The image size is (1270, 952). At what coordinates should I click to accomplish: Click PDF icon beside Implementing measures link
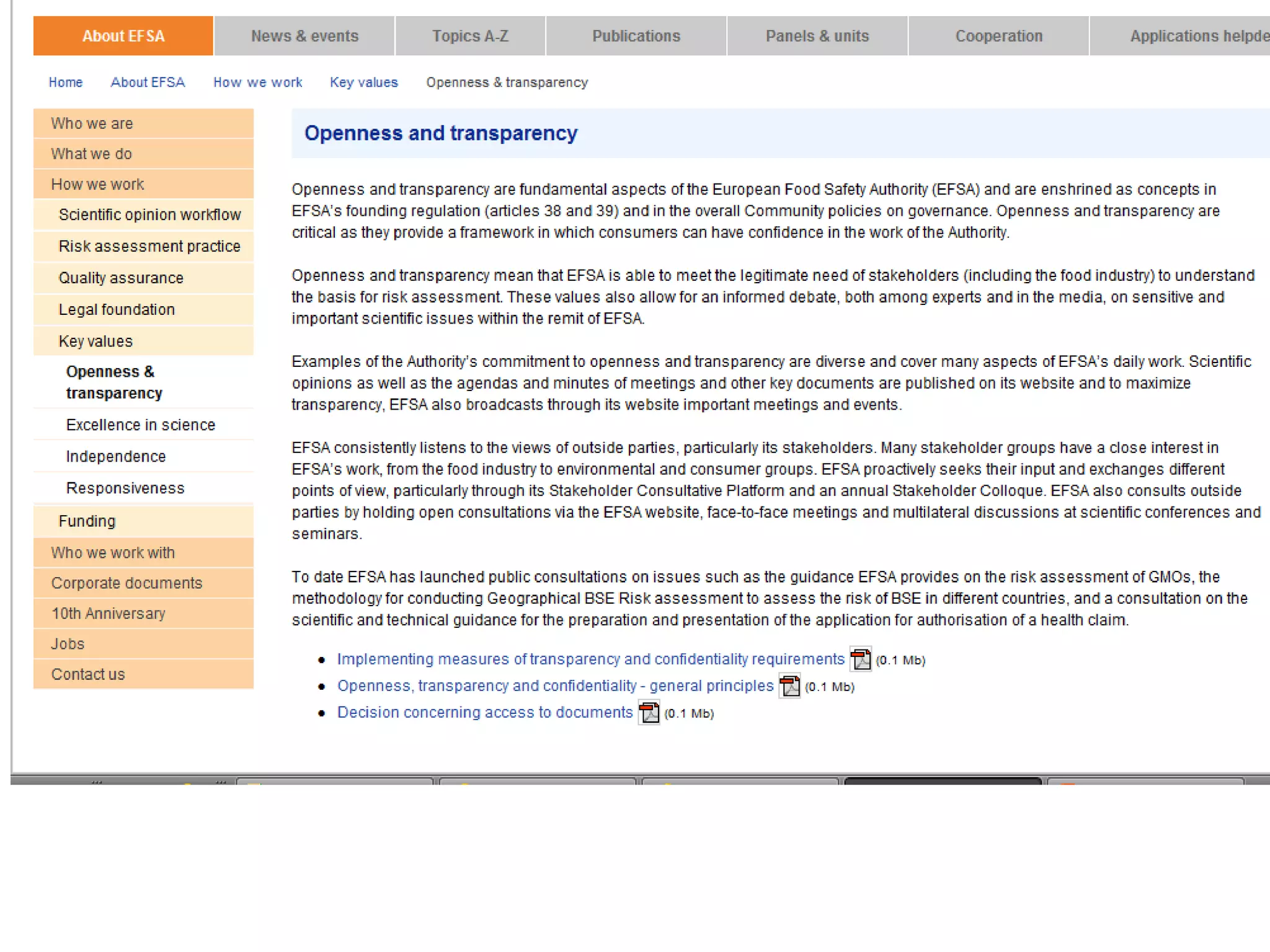coord(860,659)
